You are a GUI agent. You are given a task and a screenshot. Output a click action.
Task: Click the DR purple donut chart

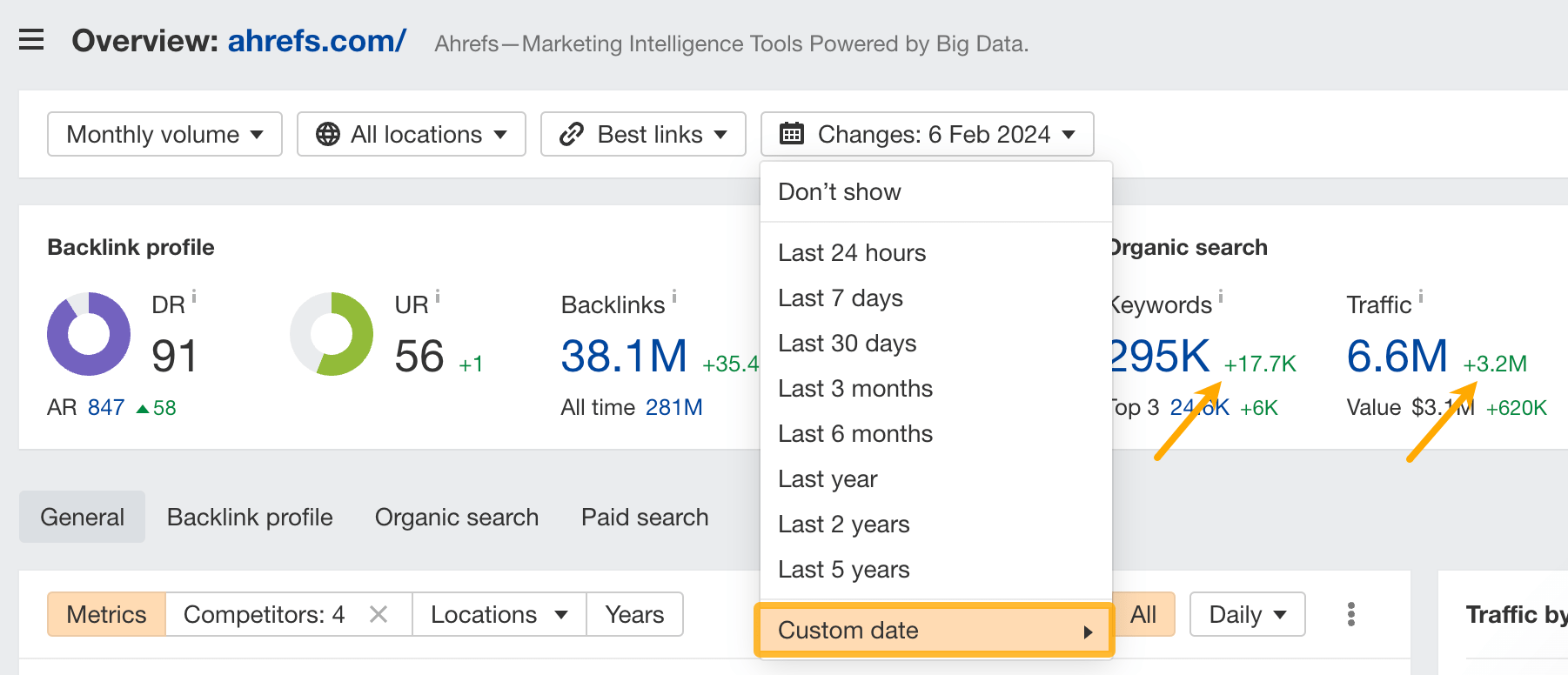tap(89, 334)
